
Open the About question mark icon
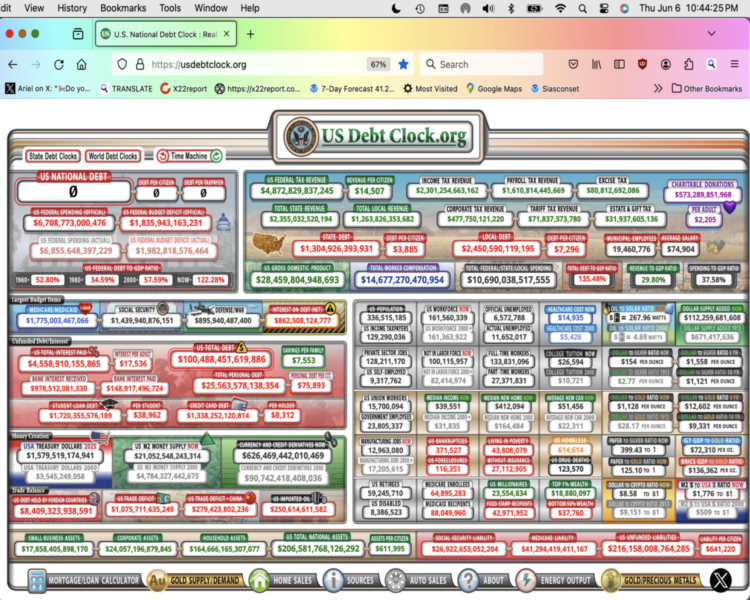point(468,581)
